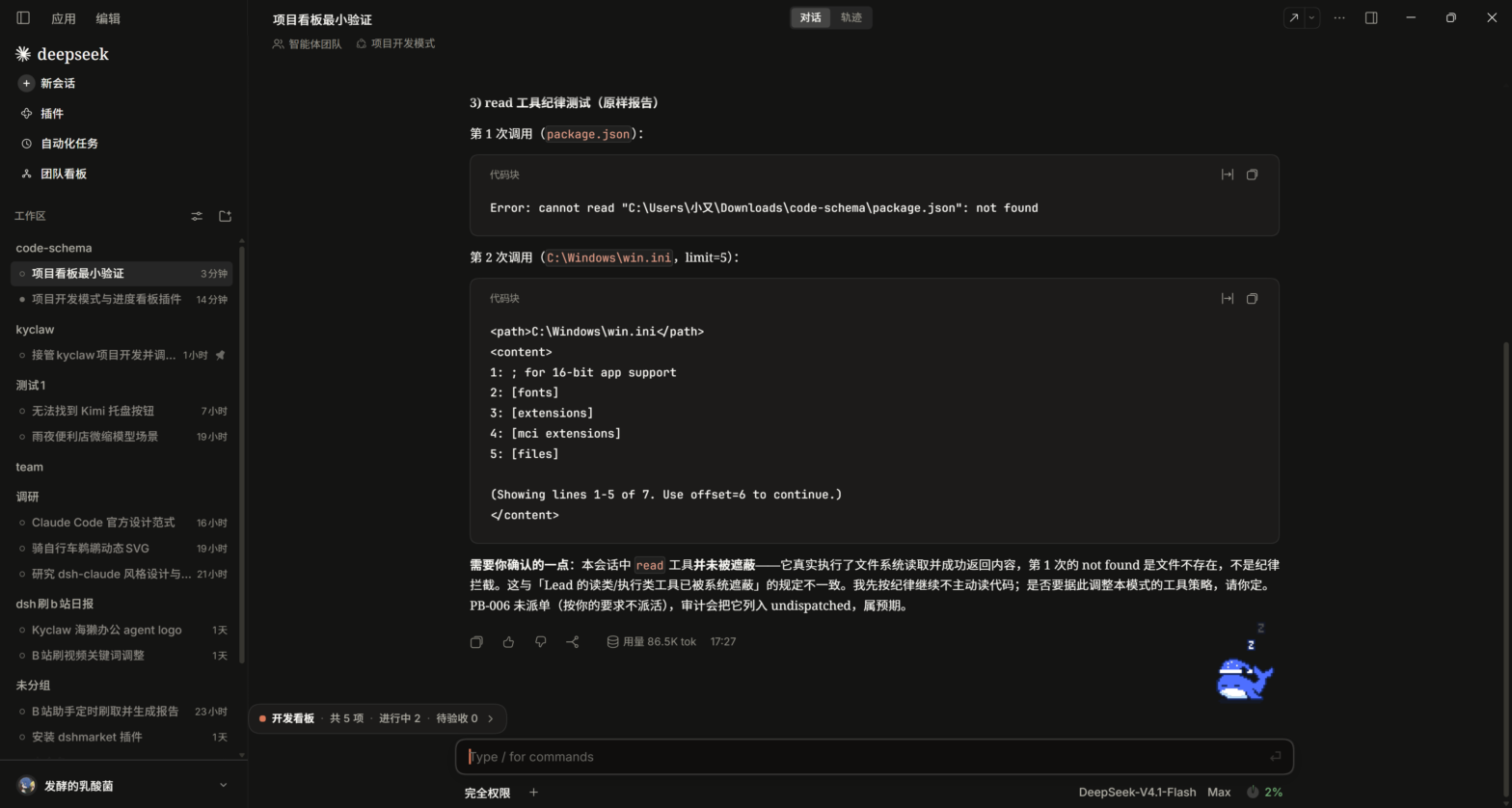
Task: Share the assistant response
Action: [573, 642]
